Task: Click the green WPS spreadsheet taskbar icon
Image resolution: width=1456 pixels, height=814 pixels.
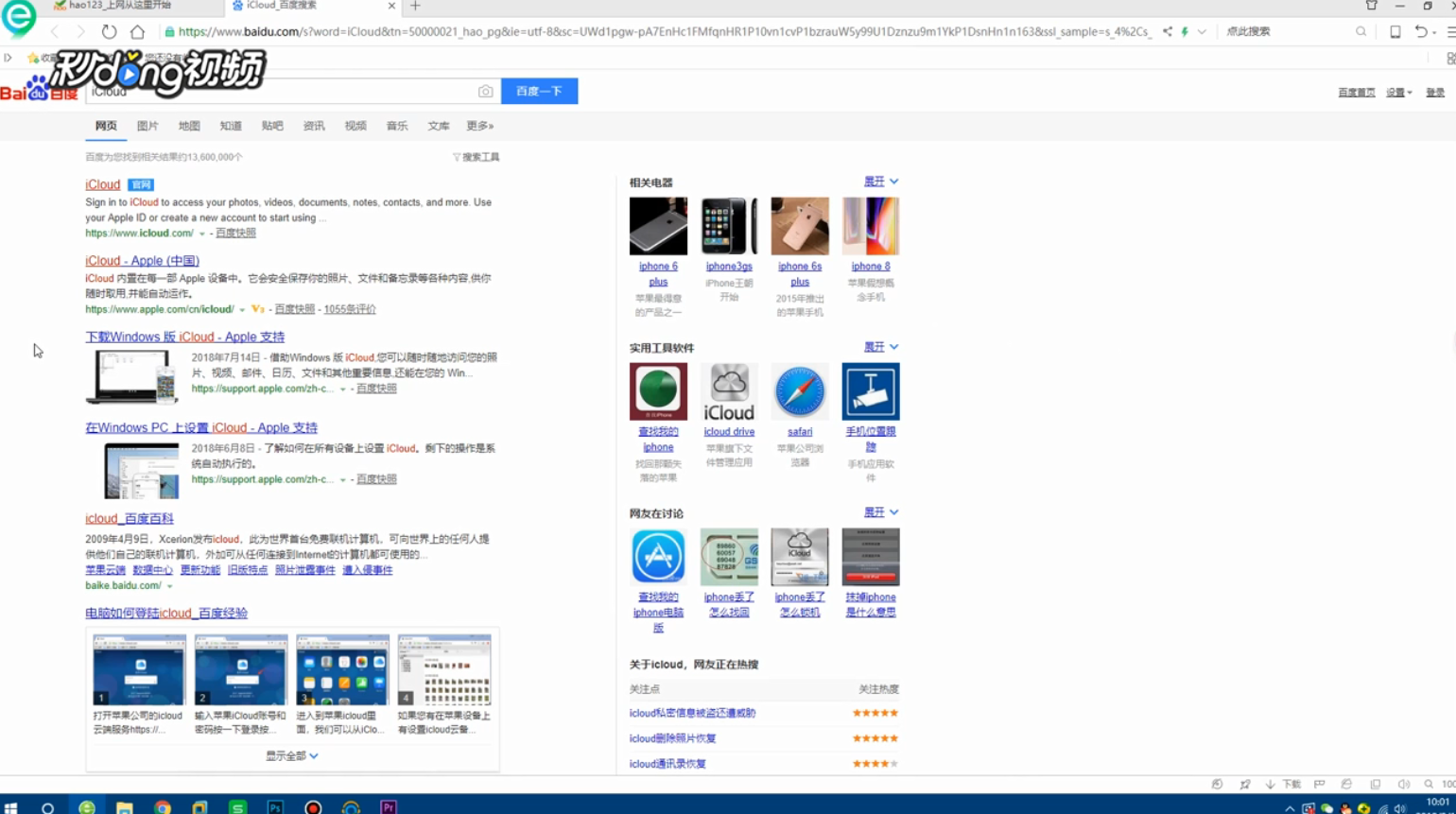Action: pyautogui.click(x=237, y=807)
